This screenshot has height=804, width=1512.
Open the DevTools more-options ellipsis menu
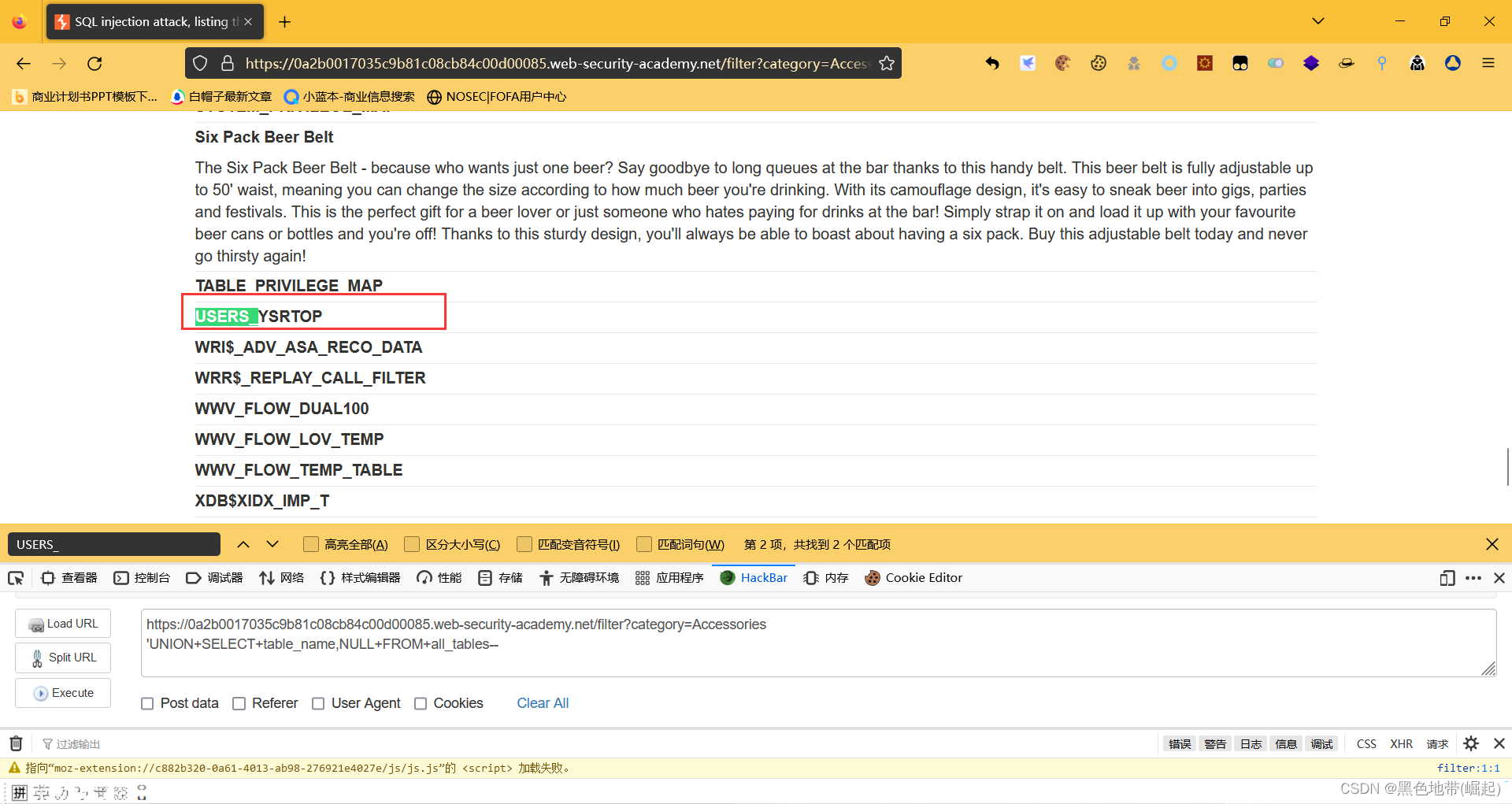tap(1473, 578)
